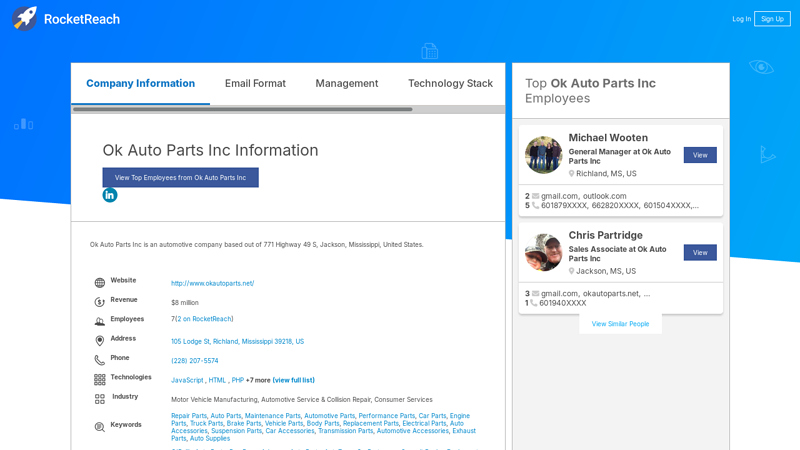Click the Maintenance Parts keyword link
The image size is (800, 450).
272,416
